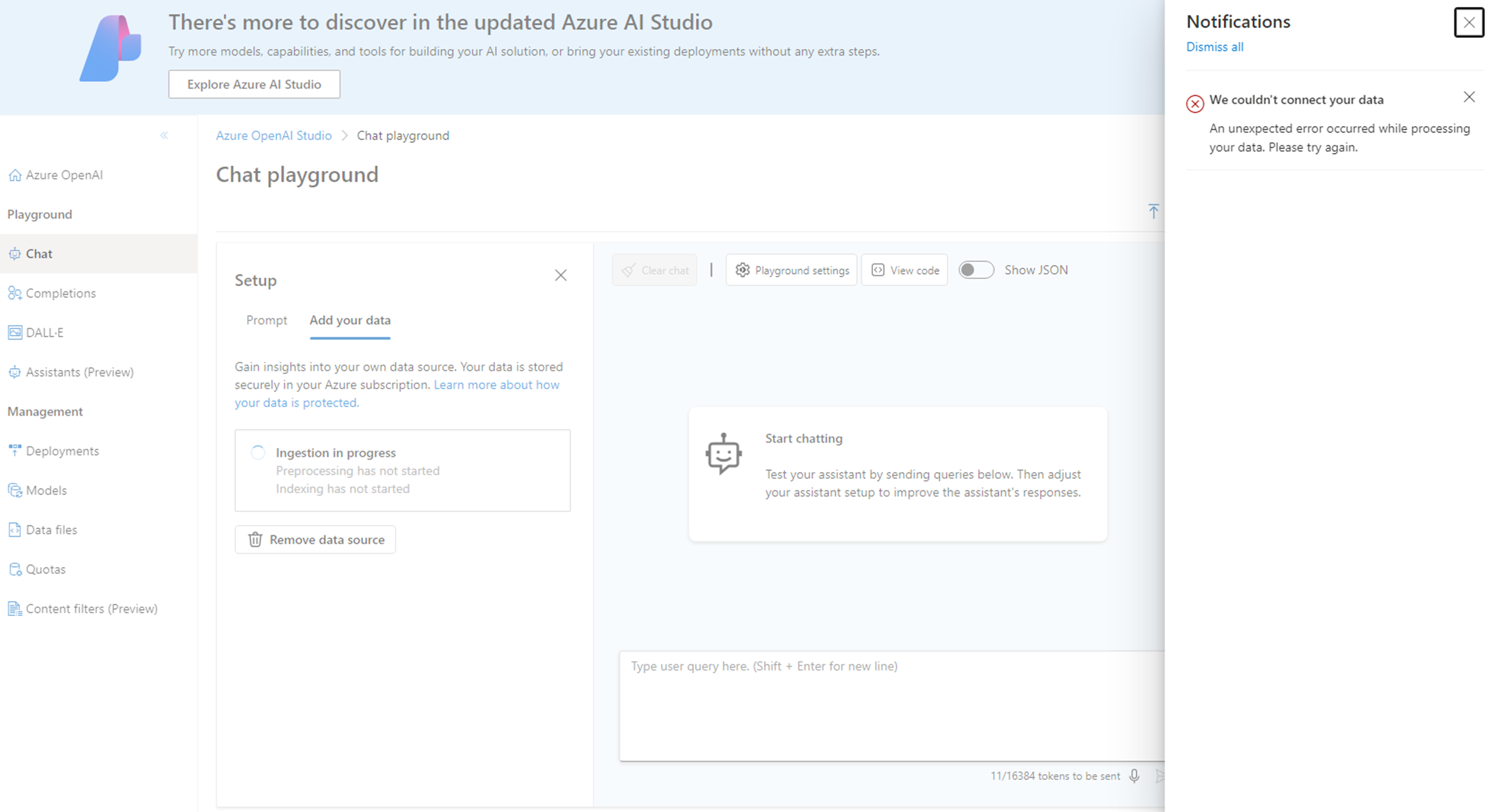Click the '11/16384 tokens to be sent' text
This screenshot has height=812, width=1499.
coord(1055,776)
